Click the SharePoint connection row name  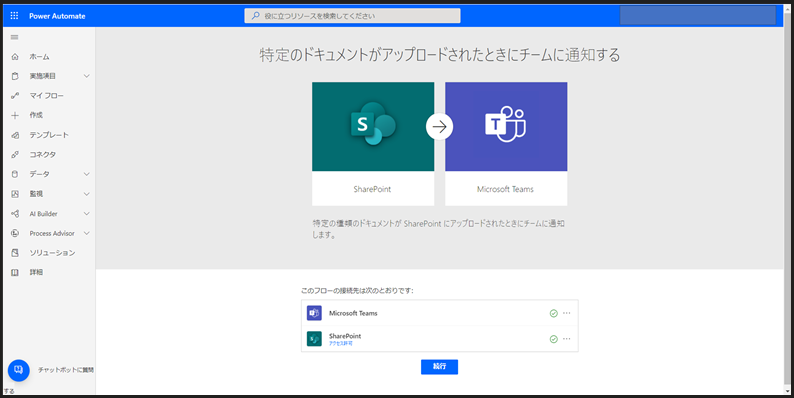(345, 336)
